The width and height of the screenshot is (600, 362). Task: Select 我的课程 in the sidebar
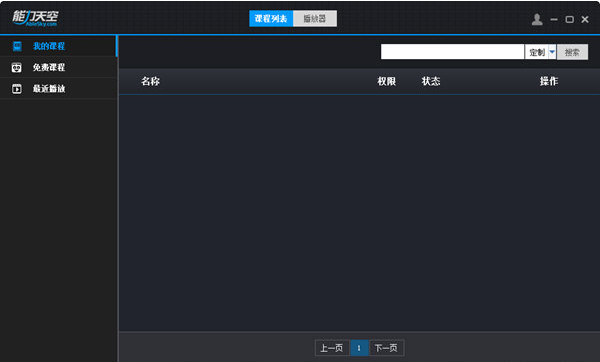click(x=58, y=46)
